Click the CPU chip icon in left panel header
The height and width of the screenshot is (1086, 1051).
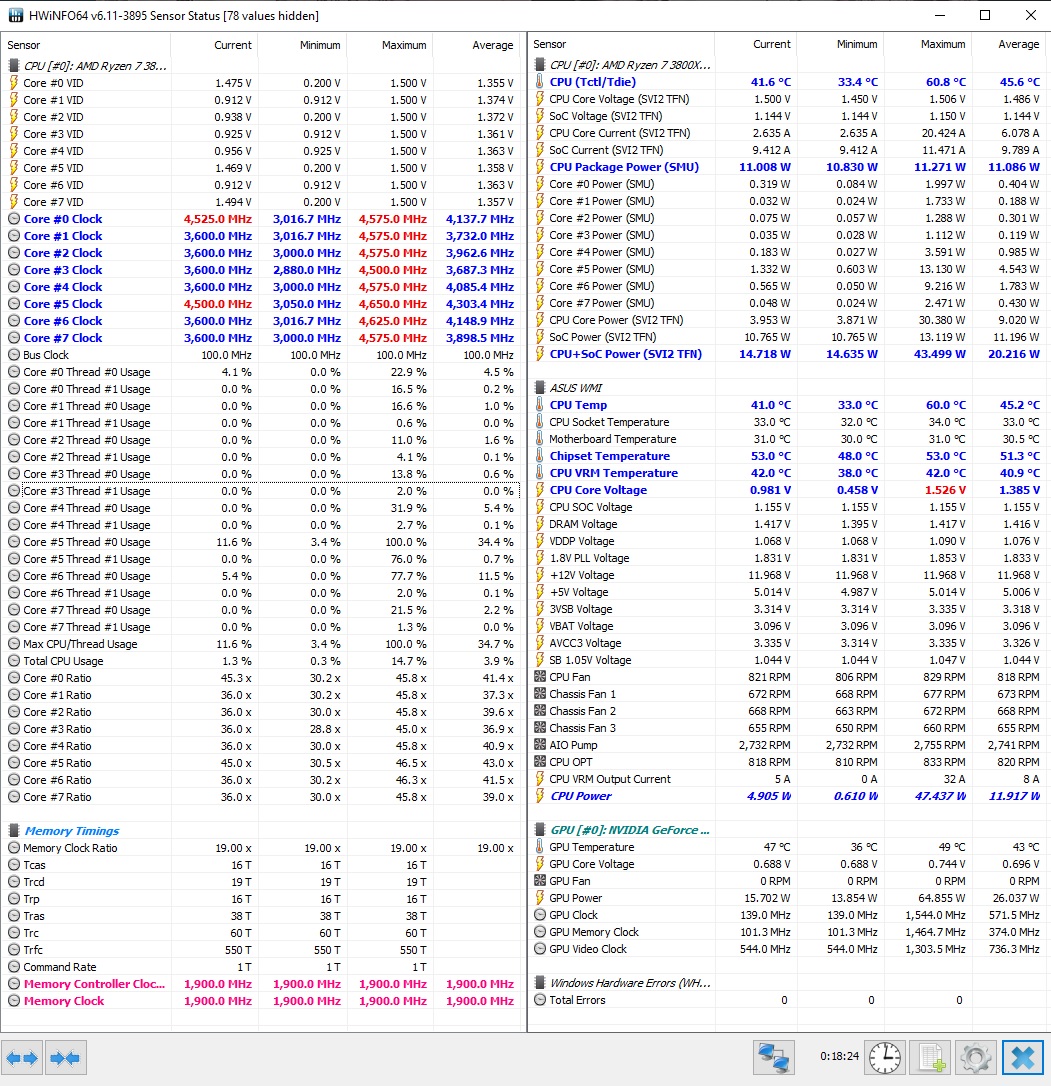[x=13, y=66]
